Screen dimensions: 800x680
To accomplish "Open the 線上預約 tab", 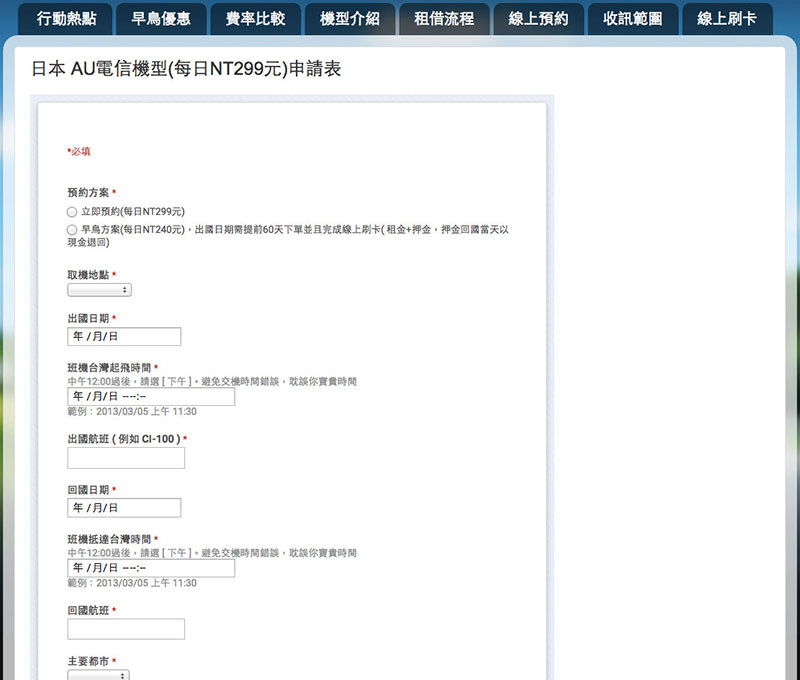I will 538,19.
